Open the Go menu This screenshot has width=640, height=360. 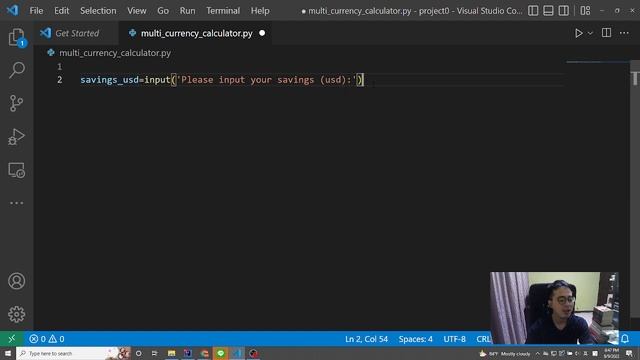(163, 11)
